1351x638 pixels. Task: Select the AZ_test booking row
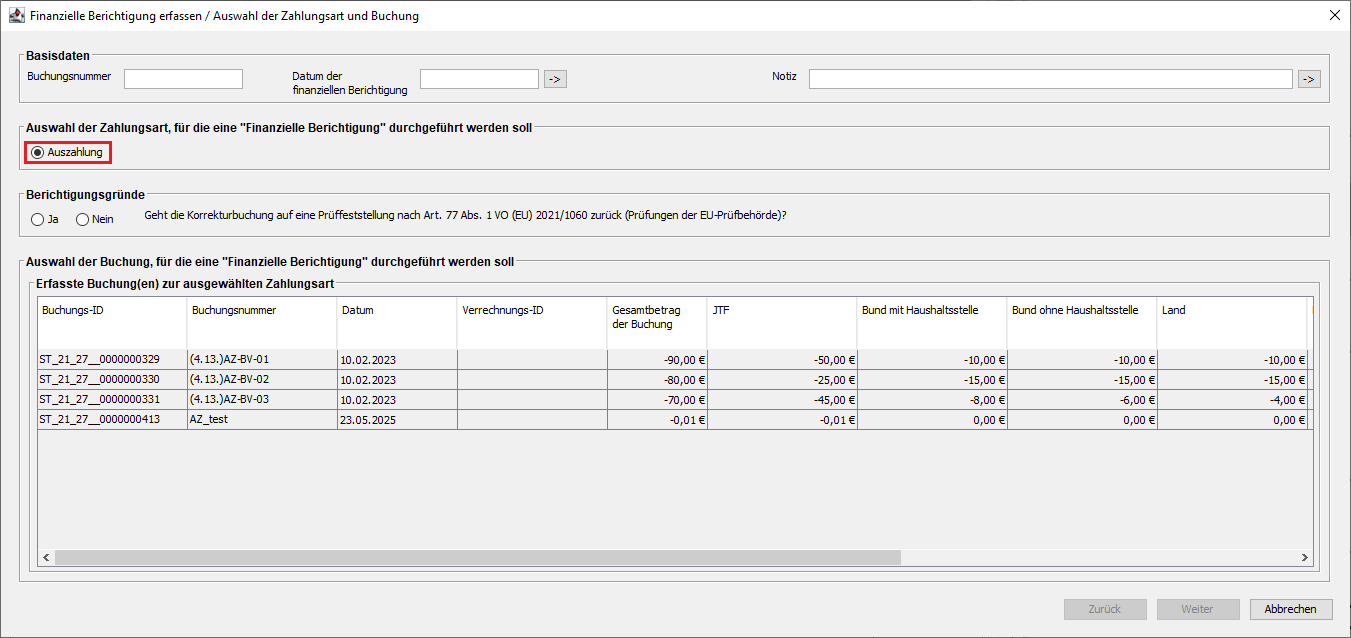pyautogui.click(x=262, y=420)
